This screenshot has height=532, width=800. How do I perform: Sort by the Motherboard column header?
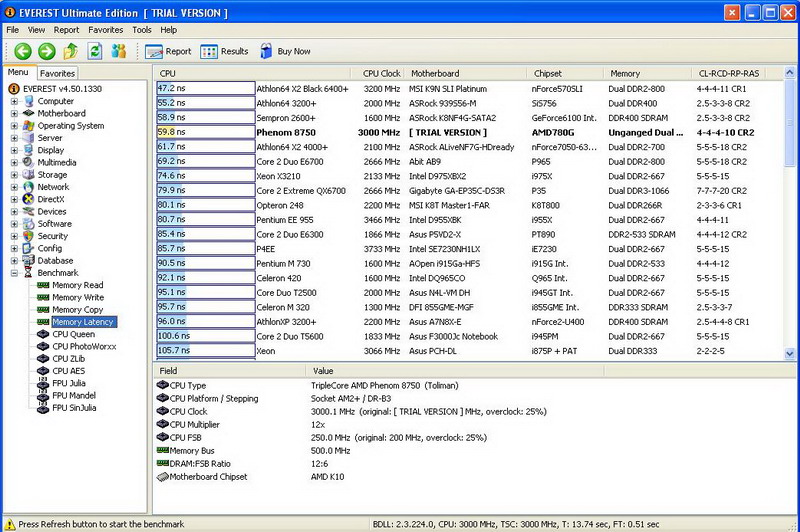pos(466,73)
